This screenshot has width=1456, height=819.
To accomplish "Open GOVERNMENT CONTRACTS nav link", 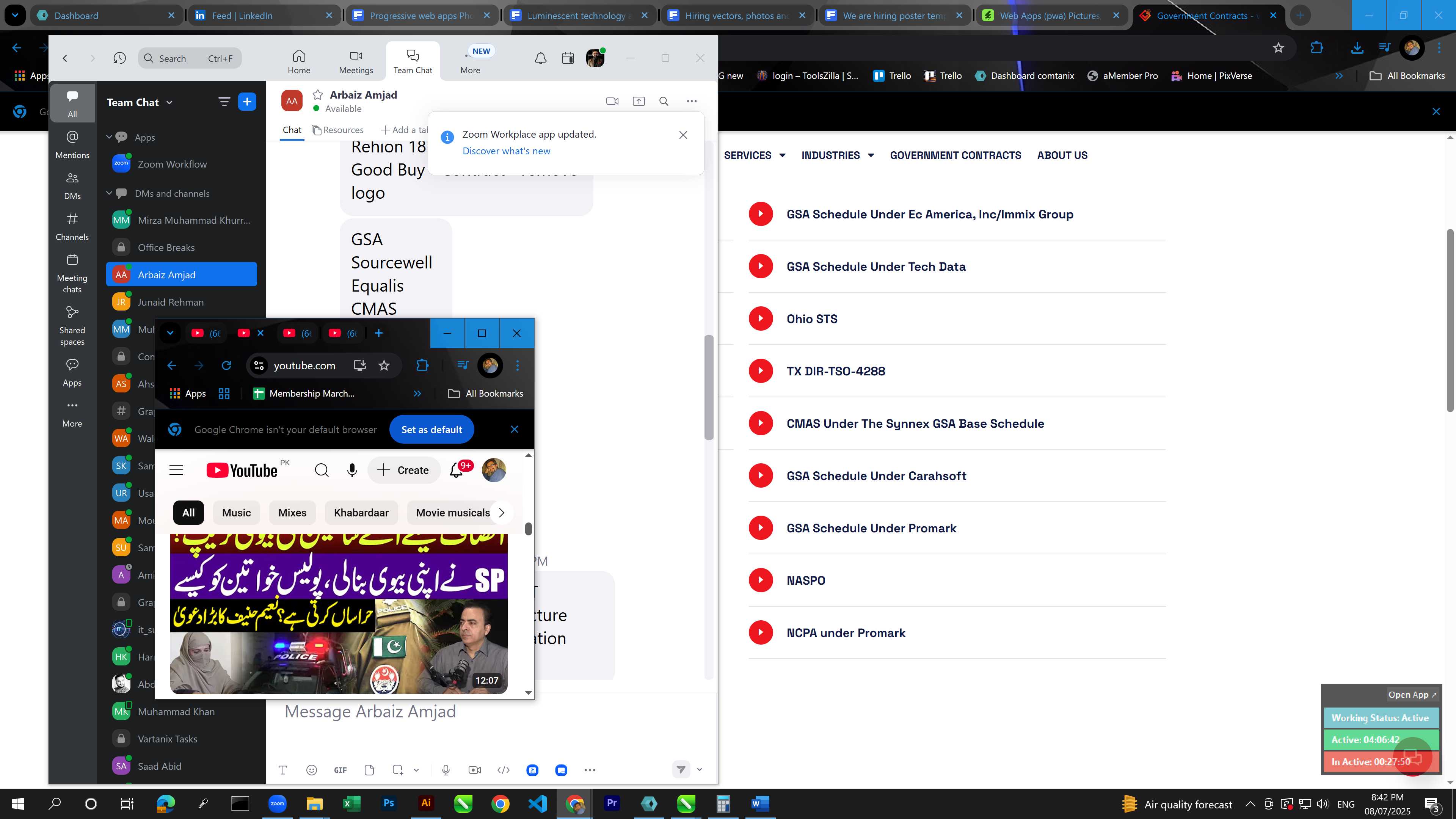I will pyautogui.click(x=955, y=155).
